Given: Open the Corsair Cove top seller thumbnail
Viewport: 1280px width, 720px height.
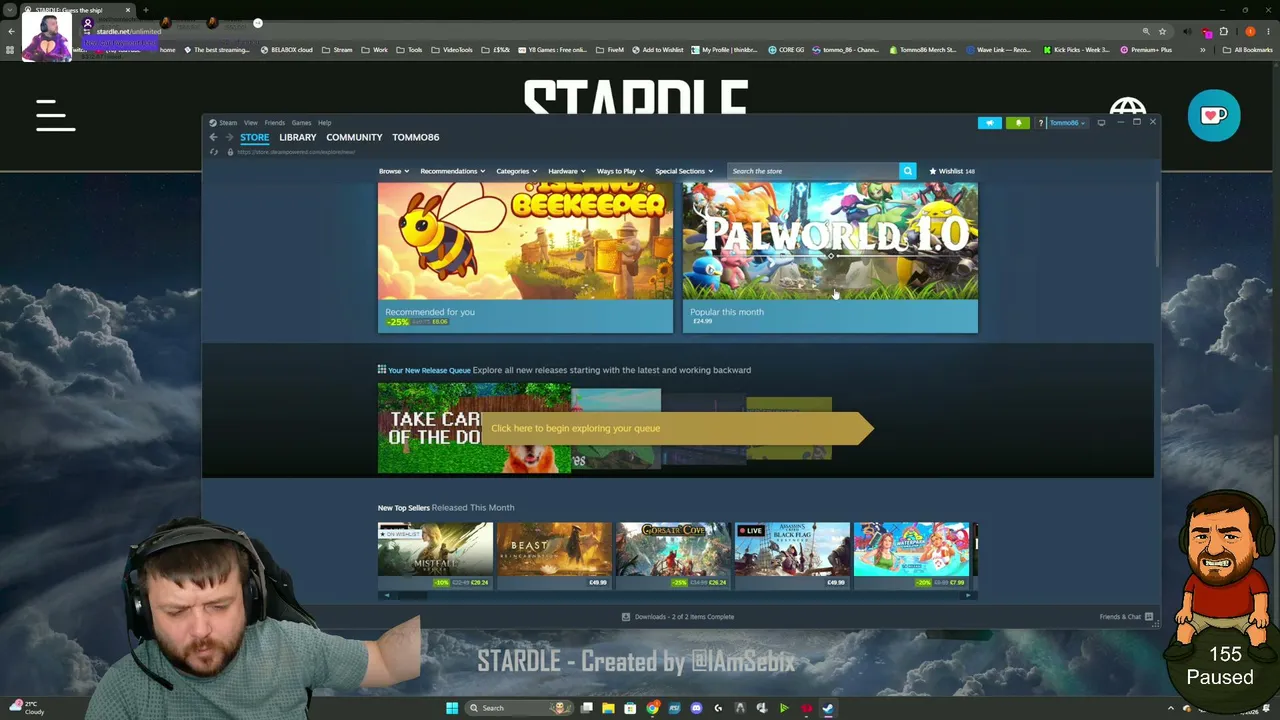Looking at the screenshot, I should [x=673, y=555].
